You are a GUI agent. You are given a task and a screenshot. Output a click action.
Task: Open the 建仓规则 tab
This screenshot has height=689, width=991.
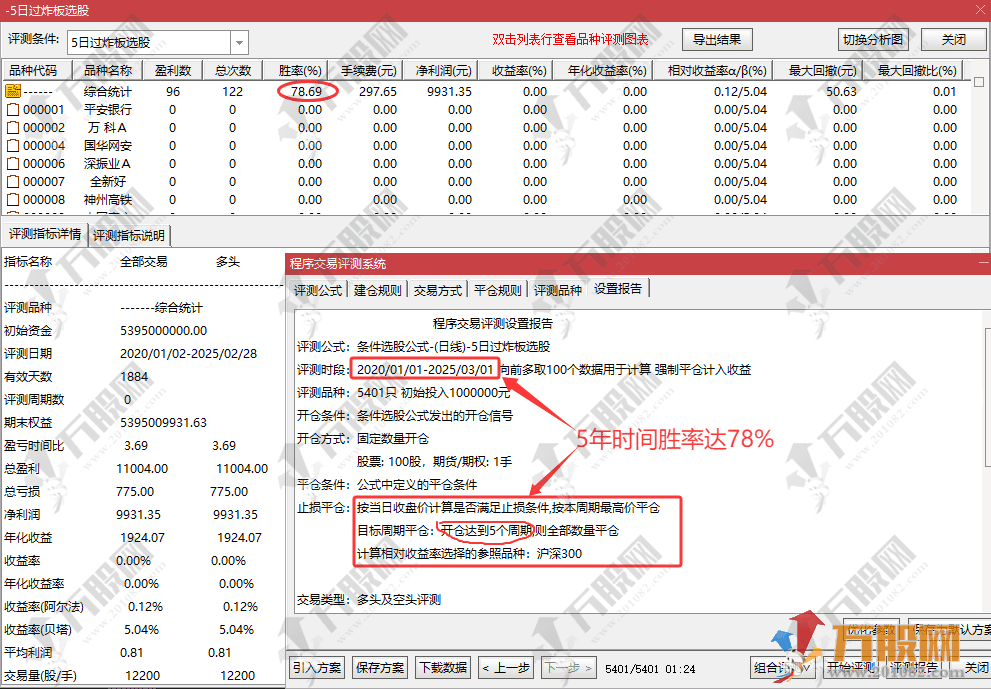pyautogui.click(x=378, y=290)
